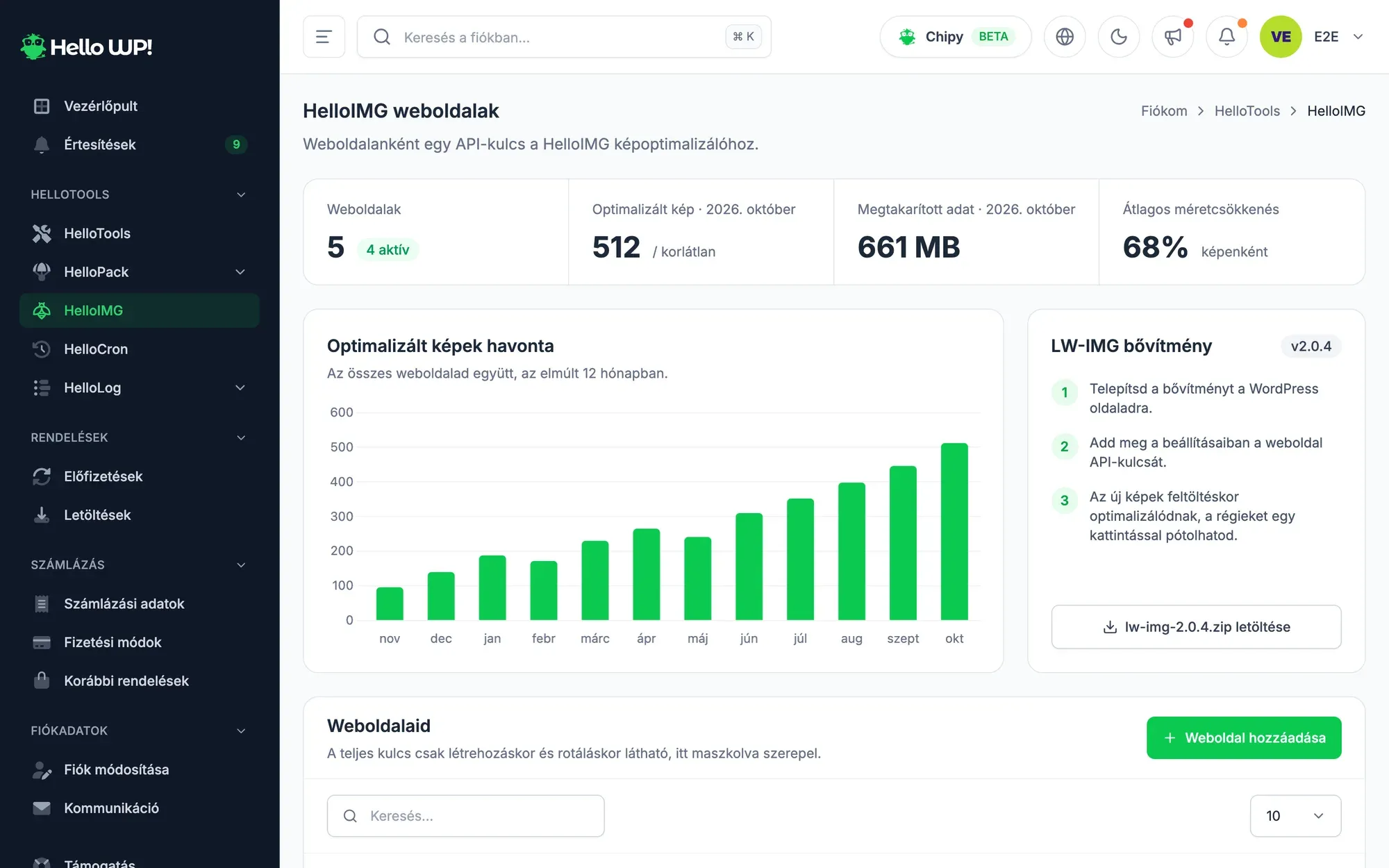The height and width of the screenshot is (868, 1389).
Task: Open the 10 per page dropdown
Action: click(1295, 816)
